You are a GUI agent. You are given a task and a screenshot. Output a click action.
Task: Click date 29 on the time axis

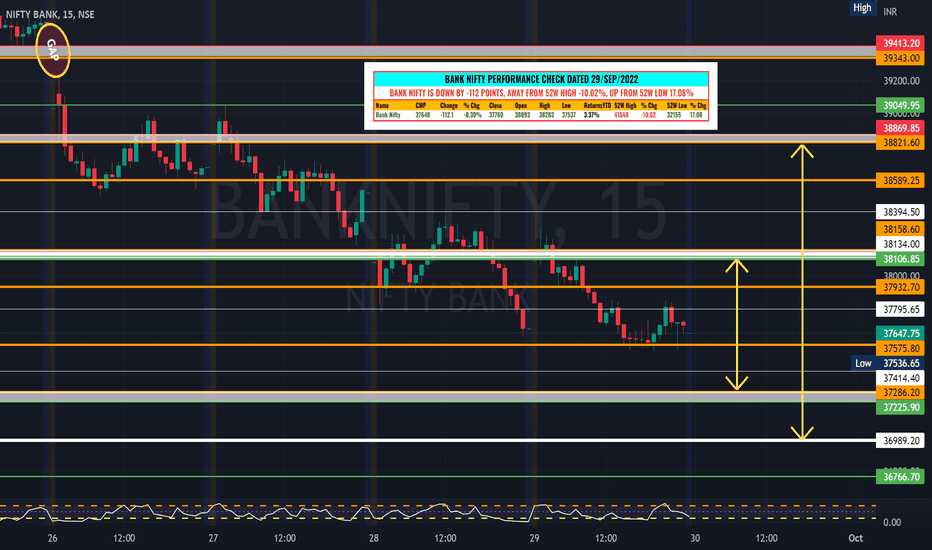534,538
